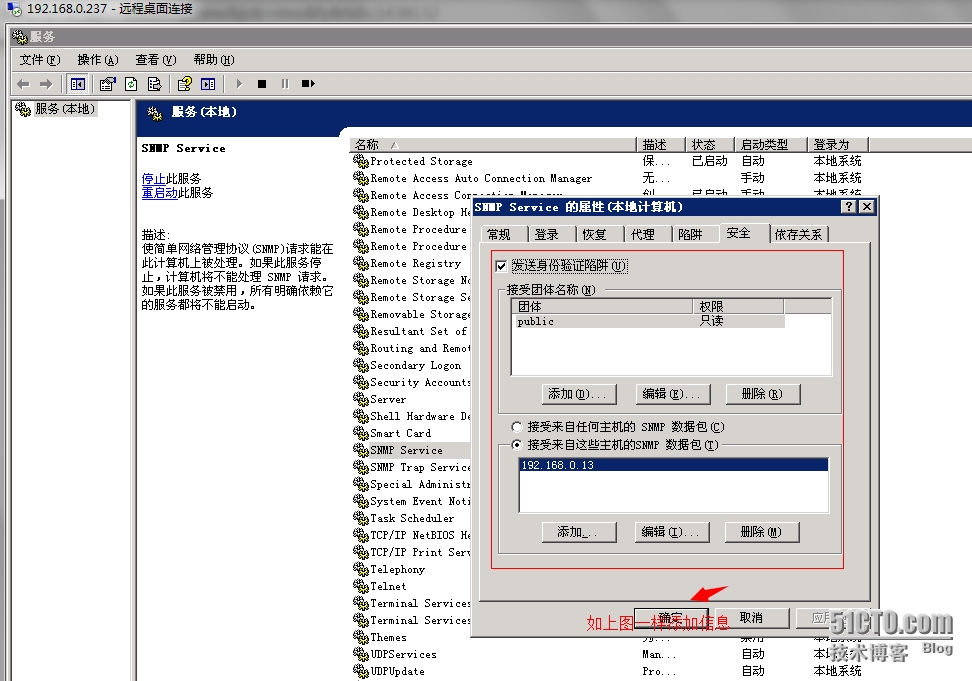Click the 重启动 link to restart service
Screen dimensions: 972x681
[159, 193]
